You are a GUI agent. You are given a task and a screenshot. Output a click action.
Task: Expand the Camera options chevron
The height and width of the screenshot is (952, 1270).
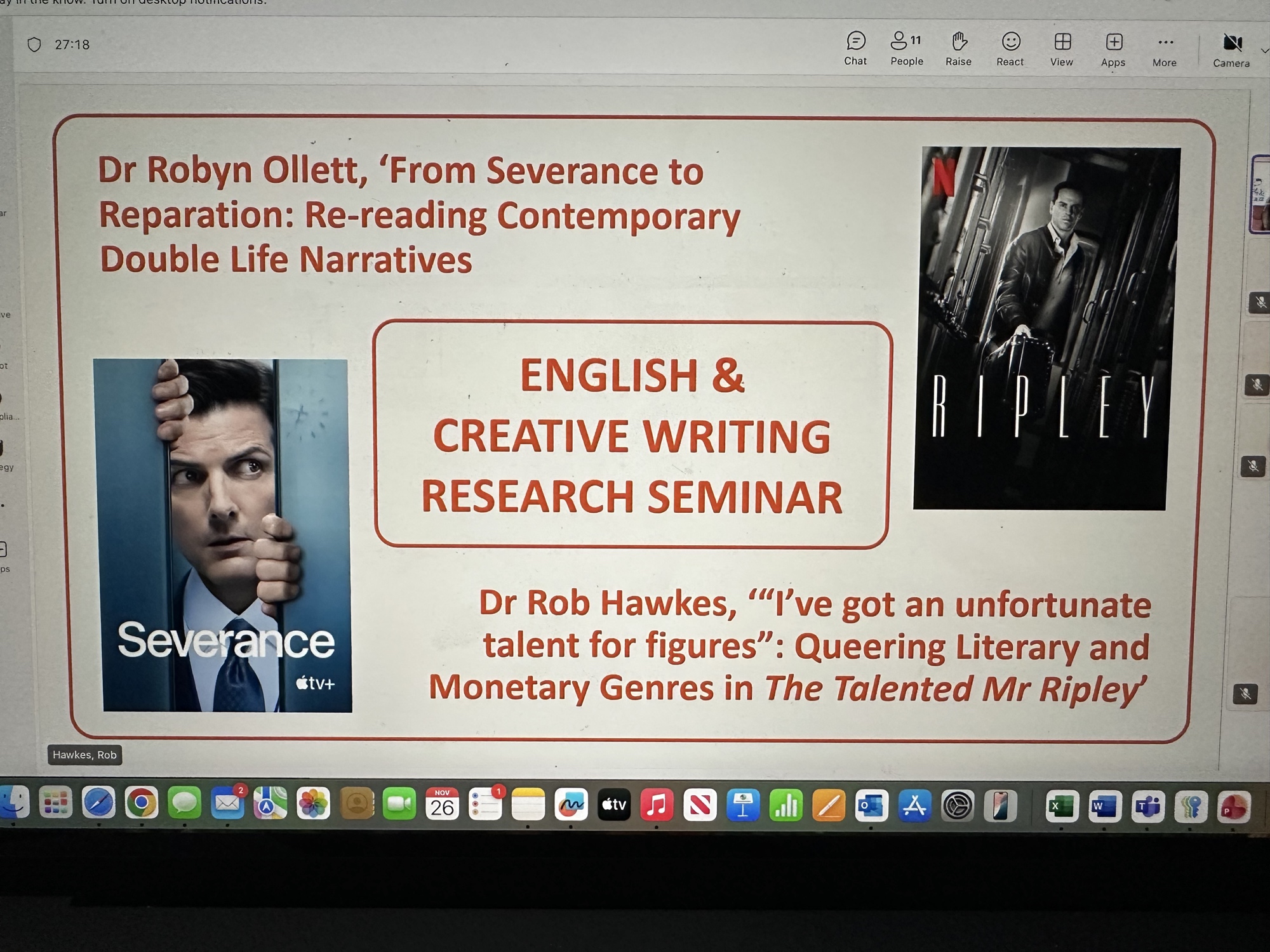[1264, 51]
